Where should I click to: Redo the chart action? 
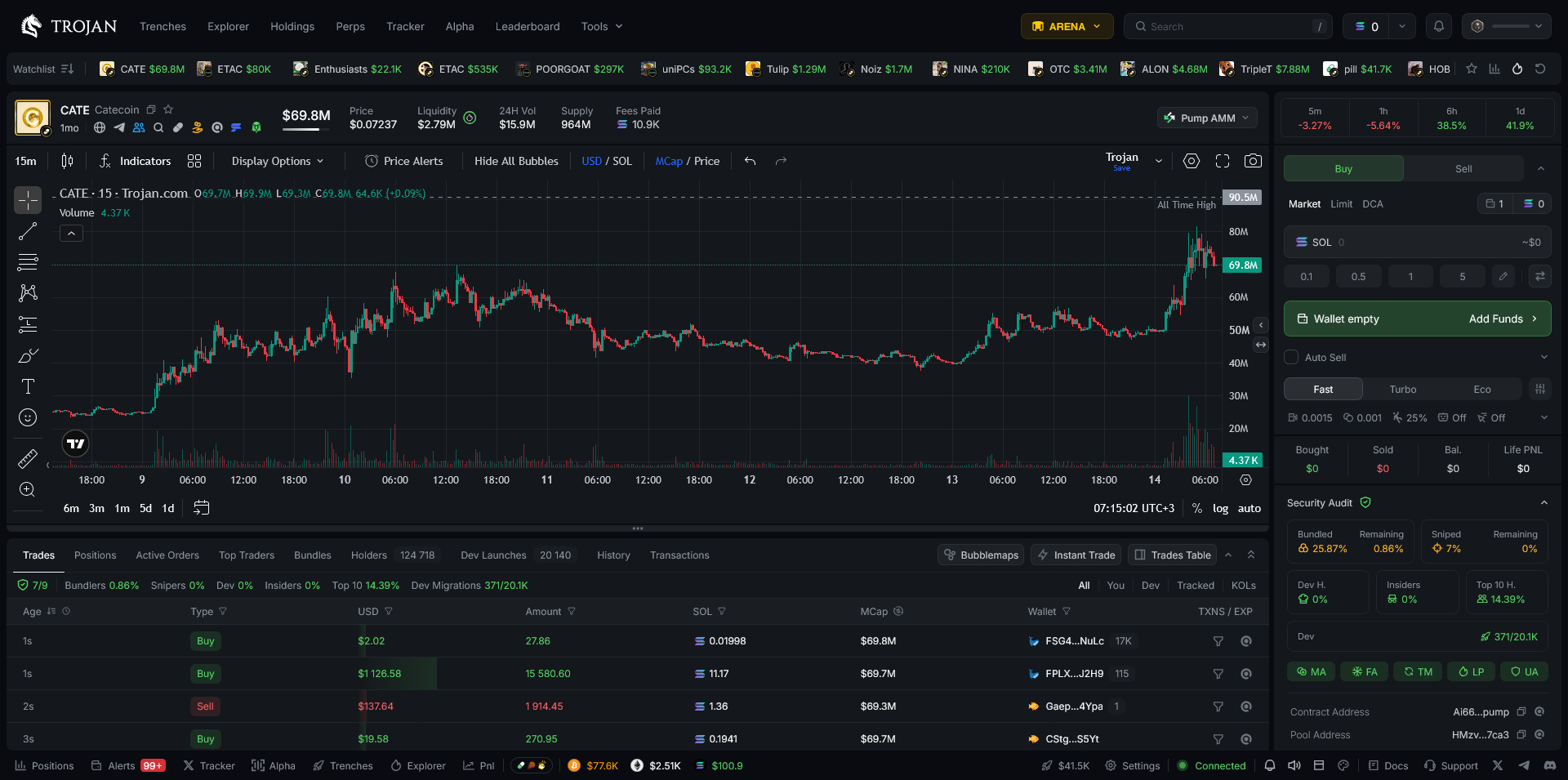pyautogui.click(x=781, y=161)
